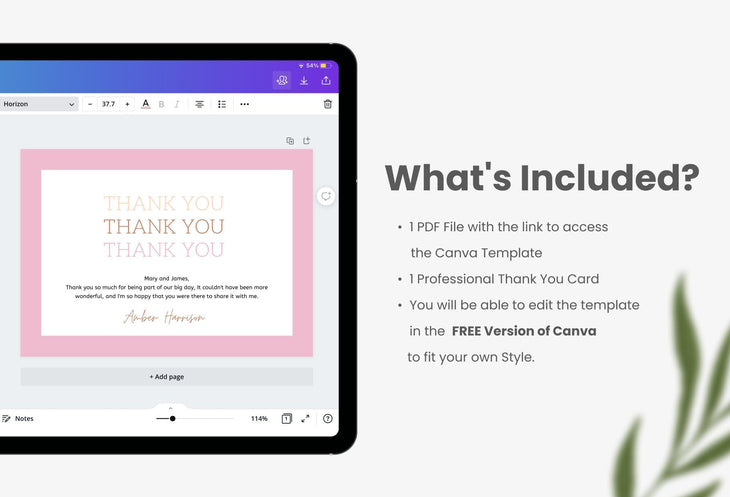This screenshot has width=730, height=497.
Task: Toggle bulleted list formatting
Action: (222, 104)
